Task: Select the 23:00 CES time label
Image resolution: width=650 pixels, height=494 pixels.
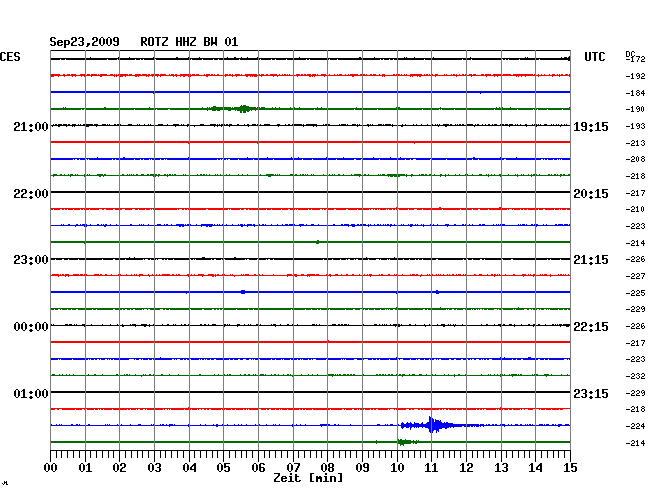Action: pyautogui.click(x=31, y=260)
